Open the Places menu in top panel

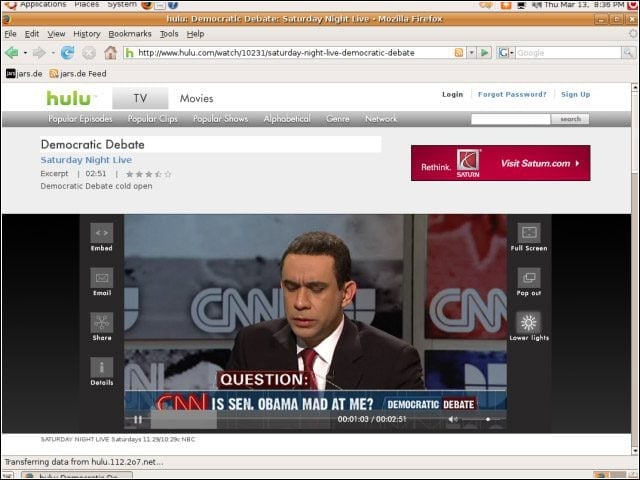[87, 4]
